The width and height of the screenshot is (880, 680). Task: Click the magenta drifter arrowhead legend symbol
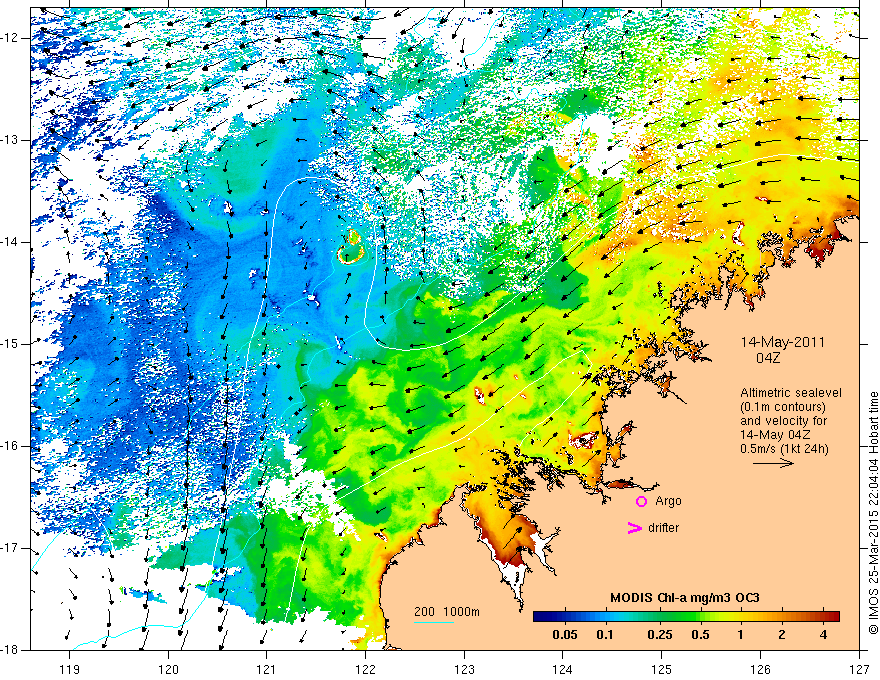coord(634,528)
